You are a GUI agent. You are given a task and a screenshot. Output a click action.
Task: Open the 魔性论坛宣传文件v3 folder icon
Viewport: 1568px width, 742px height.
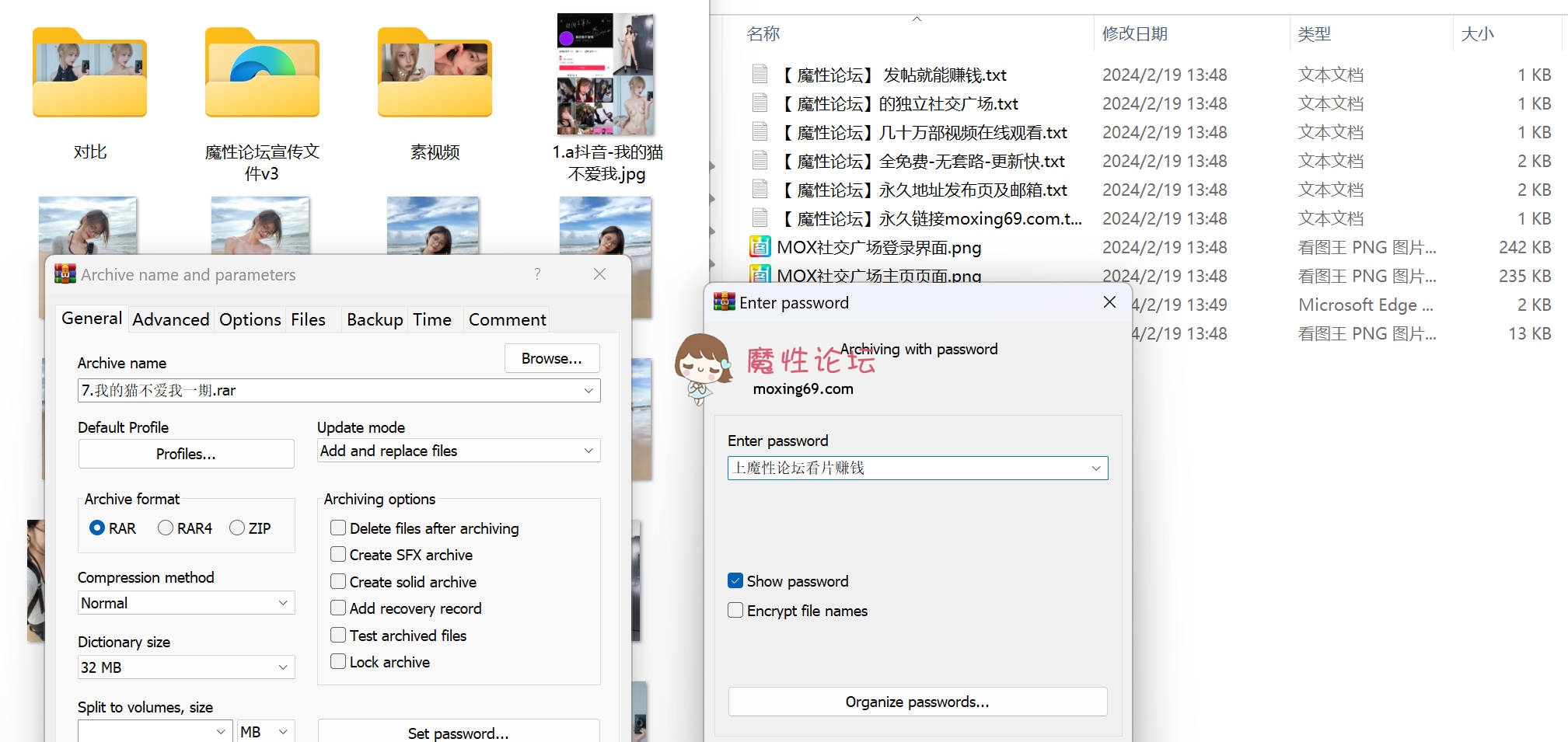262,73
